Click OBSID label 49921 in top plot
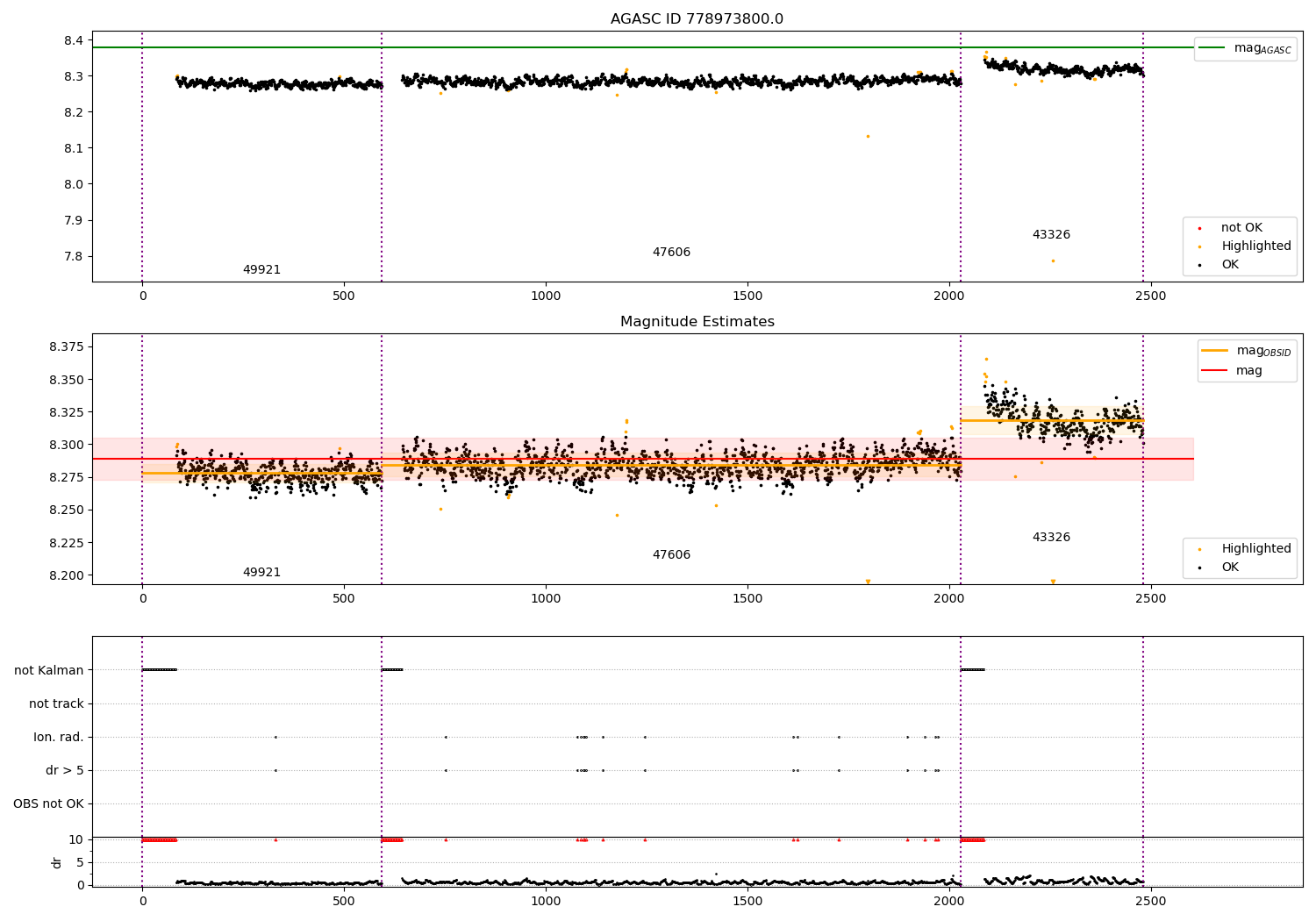 click(x=261, y=270)
